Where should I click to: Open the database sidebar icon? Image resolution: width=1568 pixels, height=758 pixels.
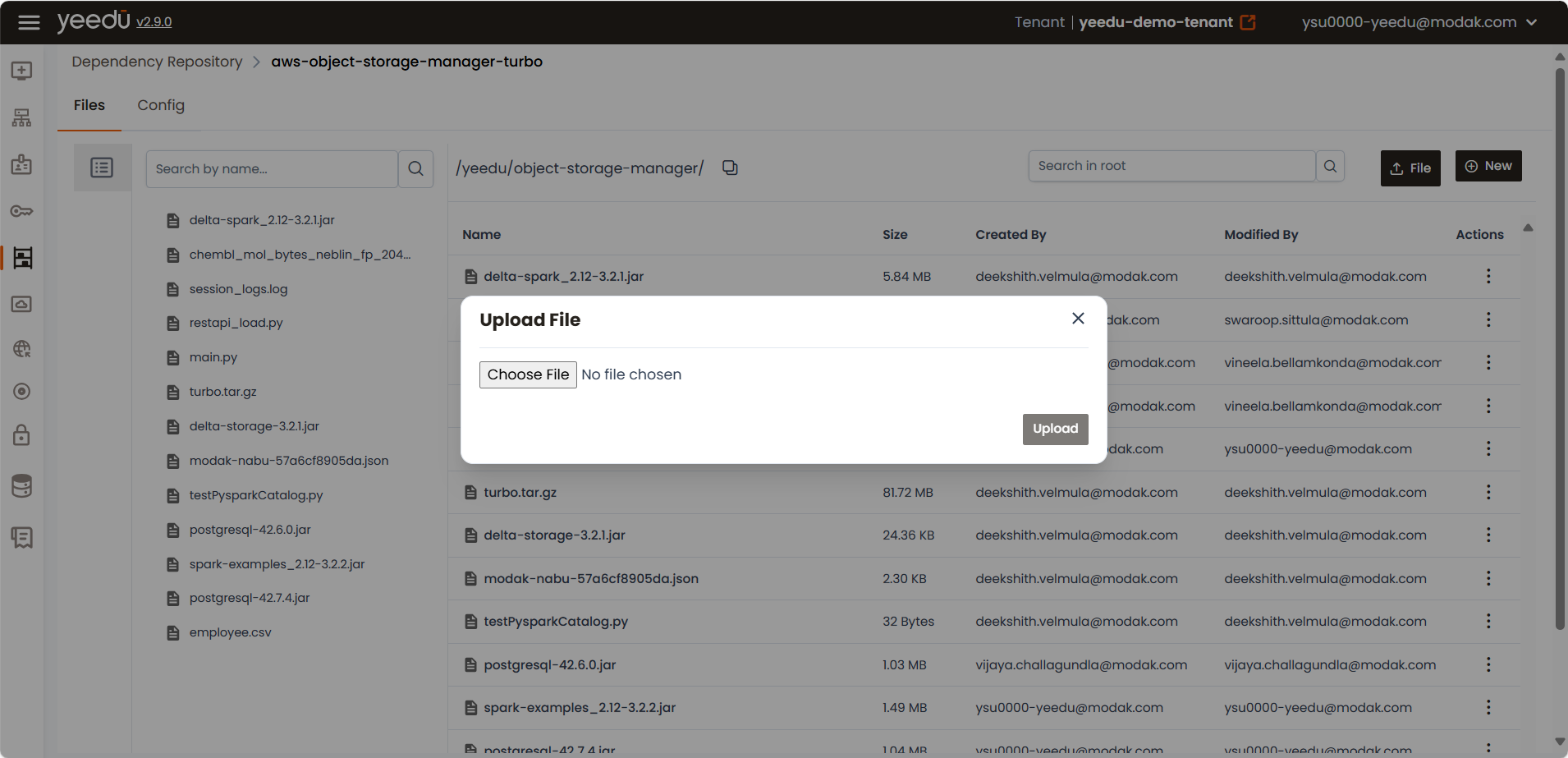22,486
